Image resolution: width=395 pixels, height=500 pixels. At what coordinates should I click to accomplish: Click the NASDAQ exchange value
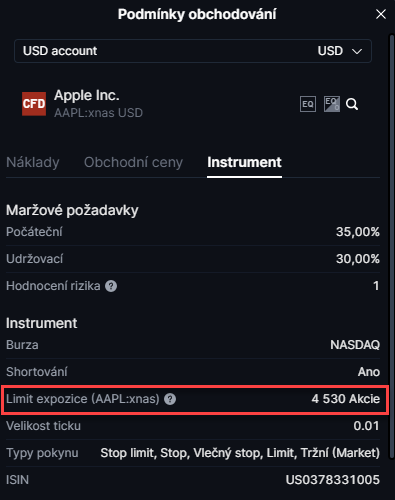[x=355, y=345]
